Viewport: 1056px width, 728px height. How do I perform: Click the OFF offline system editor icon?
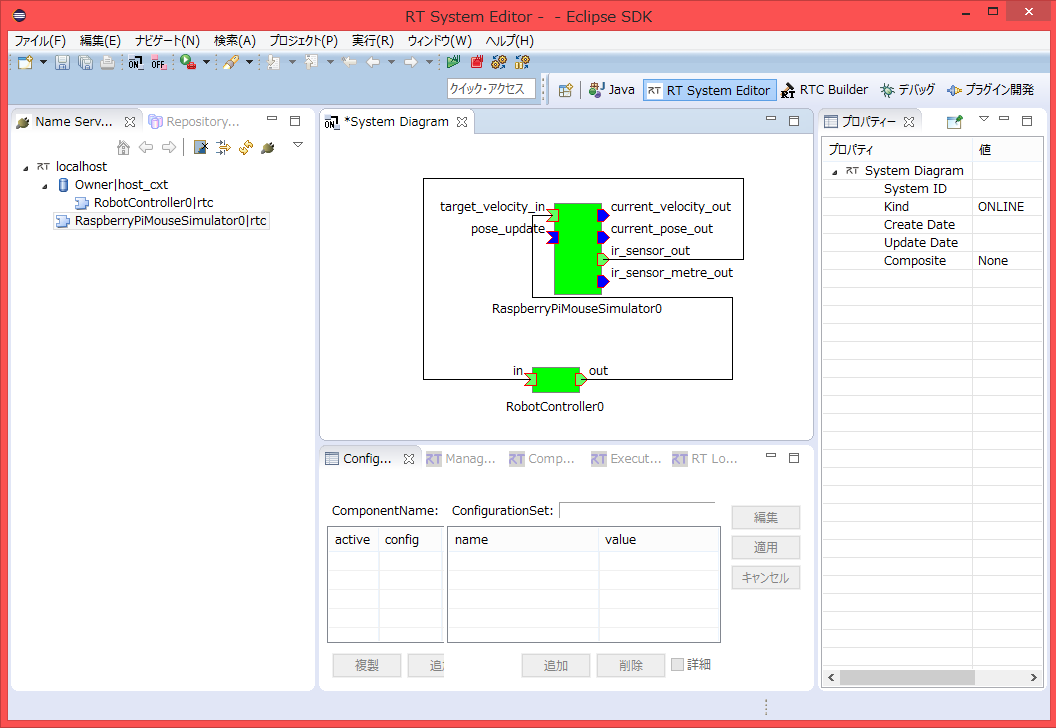[x=159, y=63]
